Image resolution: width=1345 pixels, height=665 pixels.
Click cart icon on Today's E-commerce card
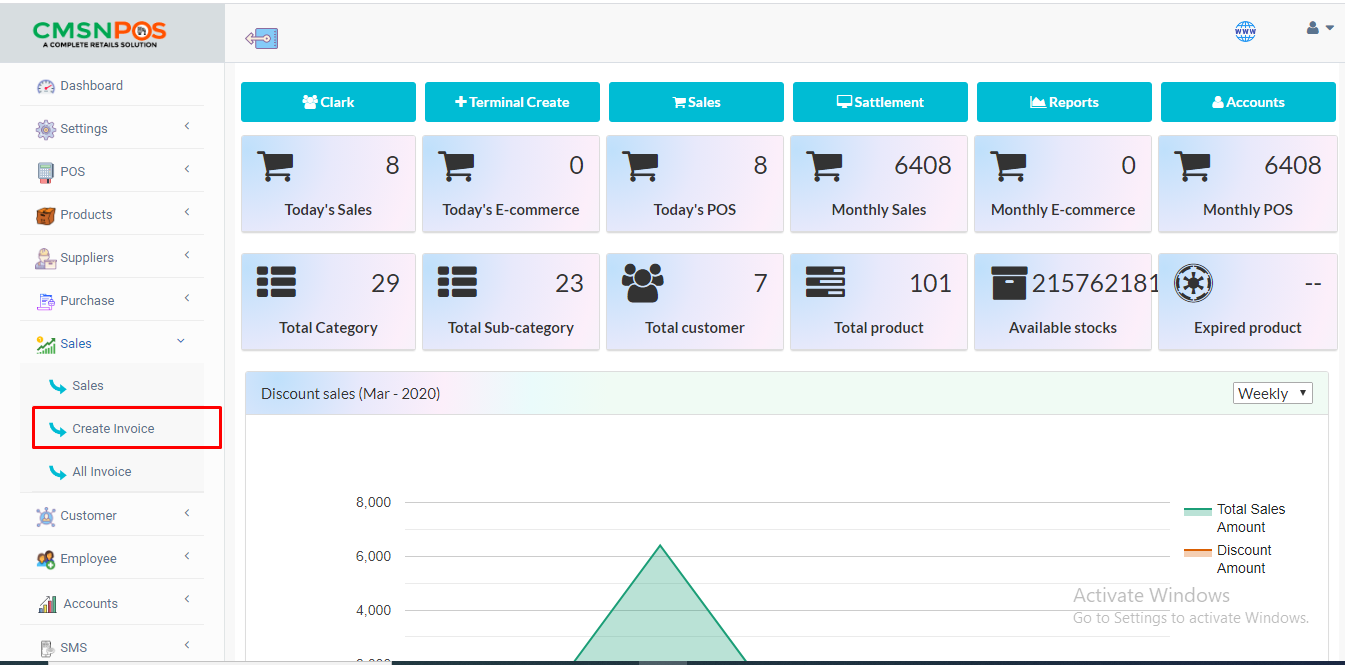point(456,166)
